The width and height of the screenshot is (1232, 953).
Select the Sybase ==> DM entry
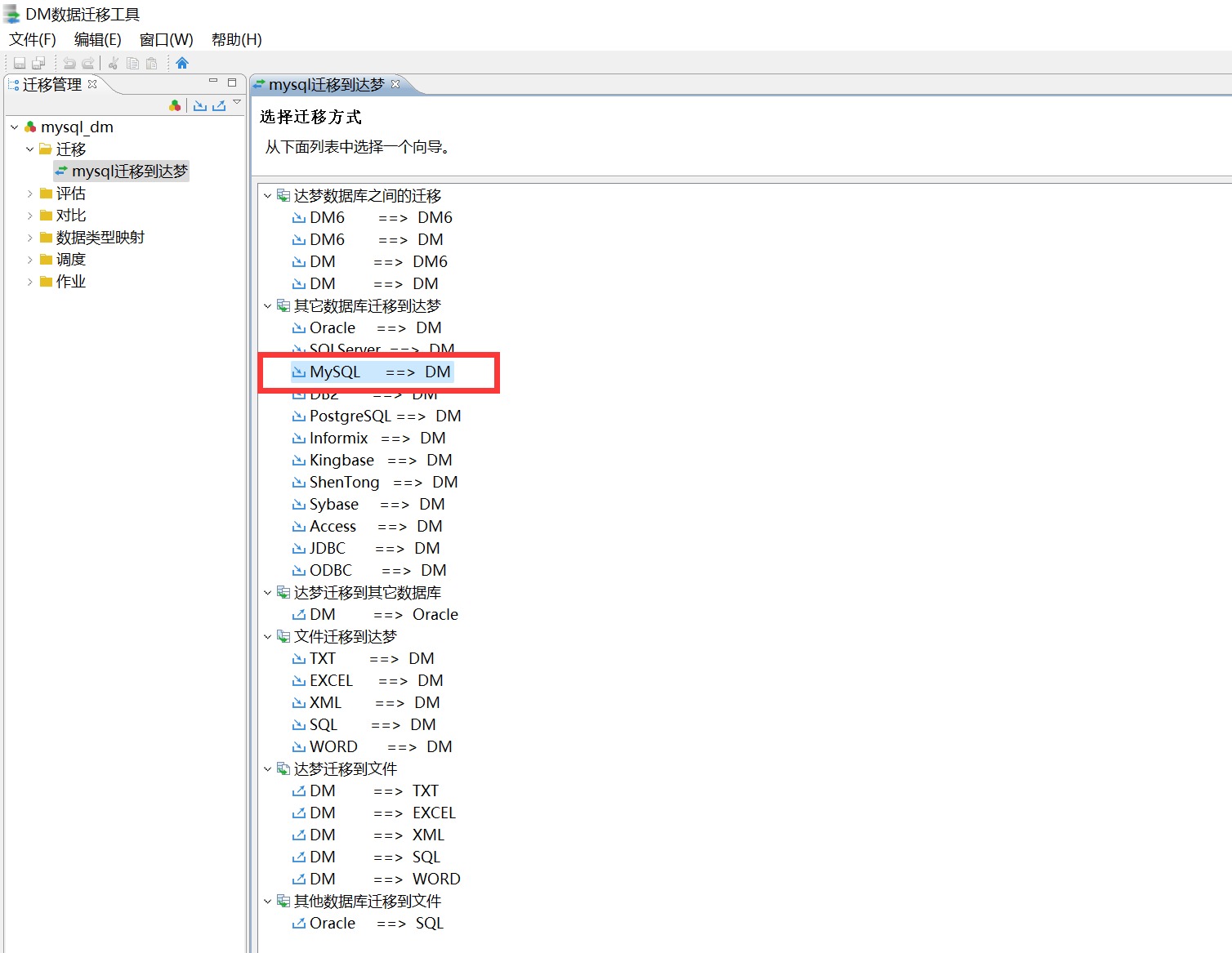(x=377, y=505)
